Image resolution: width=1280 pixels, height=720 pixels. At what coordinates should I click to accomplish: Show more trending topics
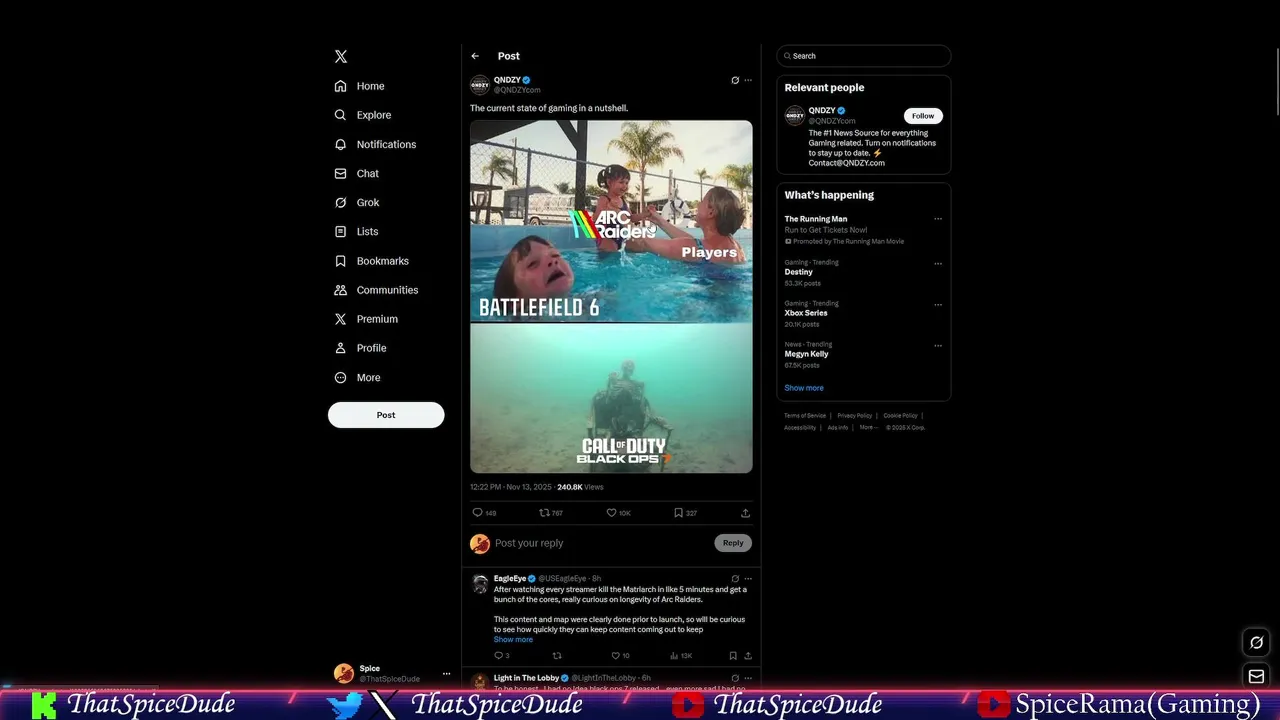[x=804, y=388]
